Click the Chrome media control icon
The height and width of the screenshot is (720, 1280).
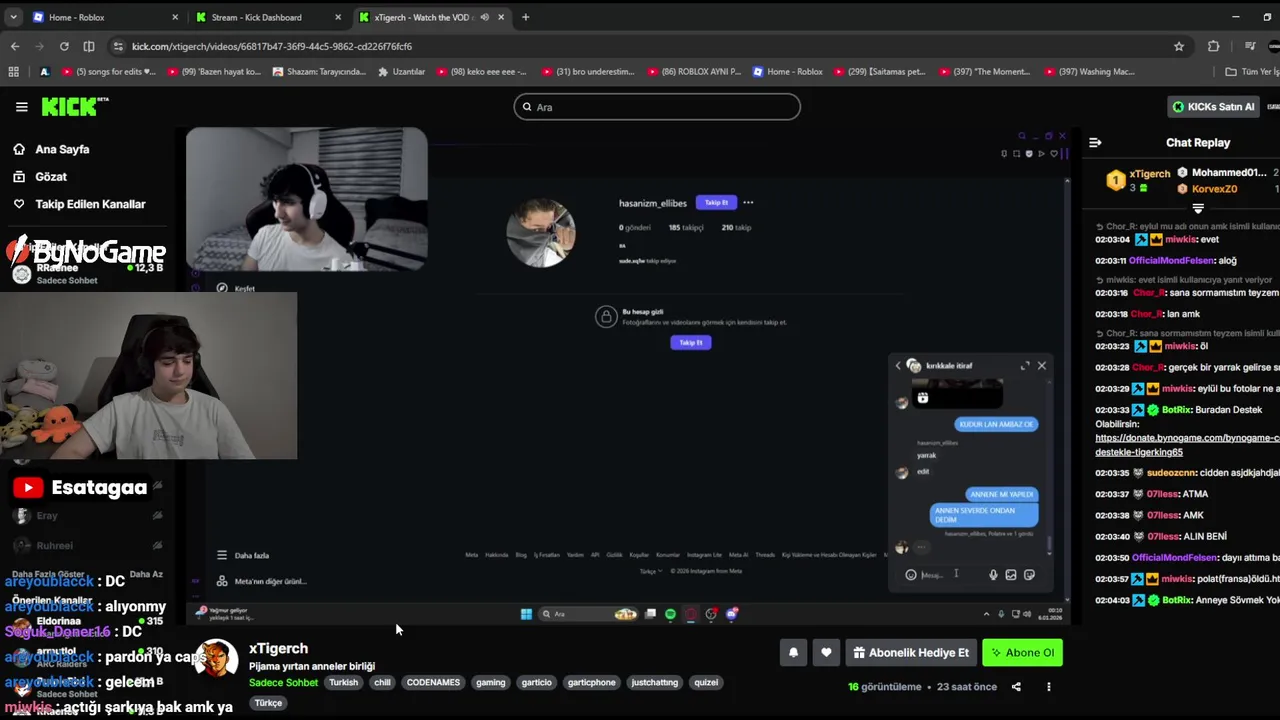pyautogui.click(x=1250, y=46)
